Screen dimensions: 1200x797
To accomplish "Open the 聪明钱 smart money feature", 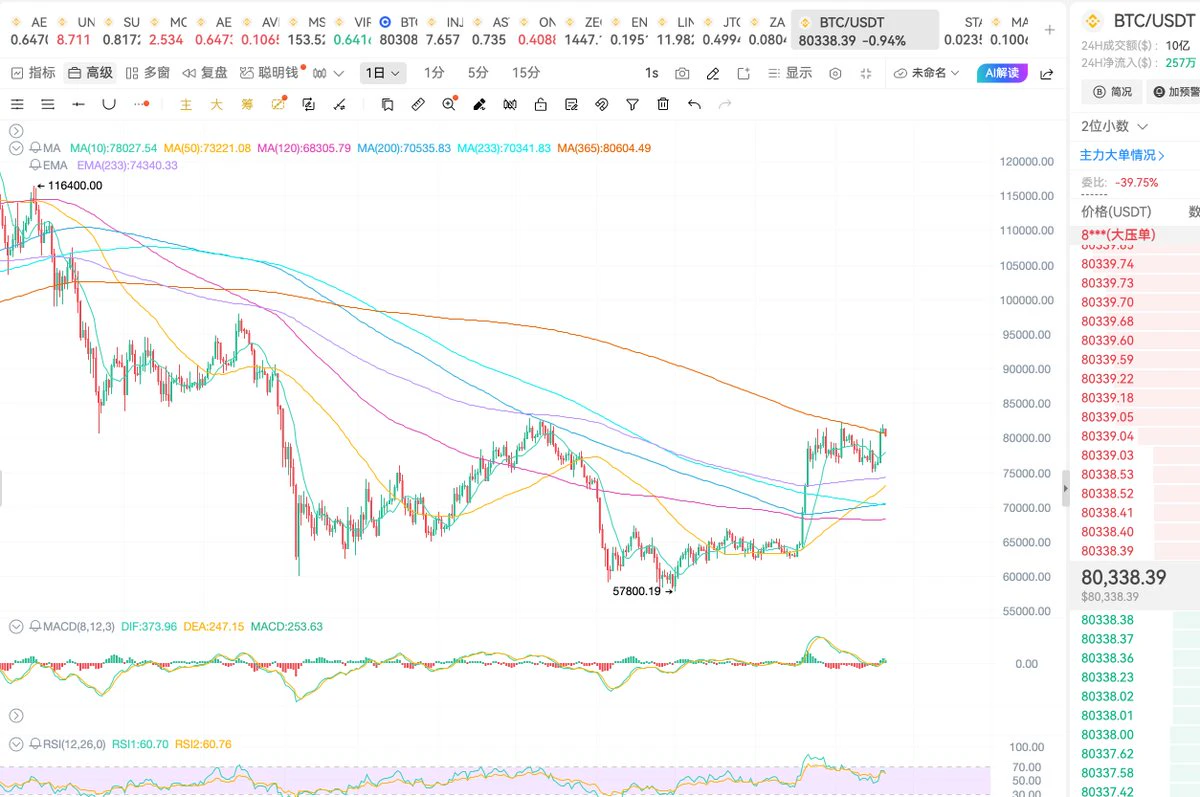I will pyautogui.click(x=269, y=73).
